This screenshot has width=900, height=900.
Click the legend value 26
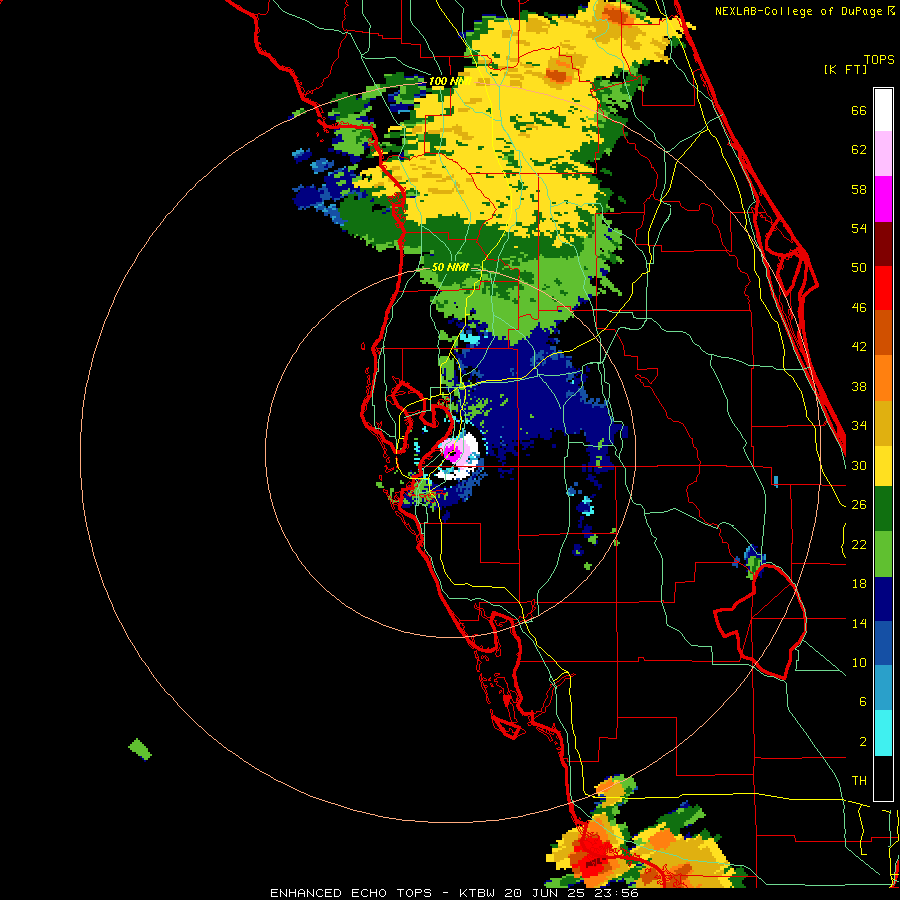click(x=859, y=505)
